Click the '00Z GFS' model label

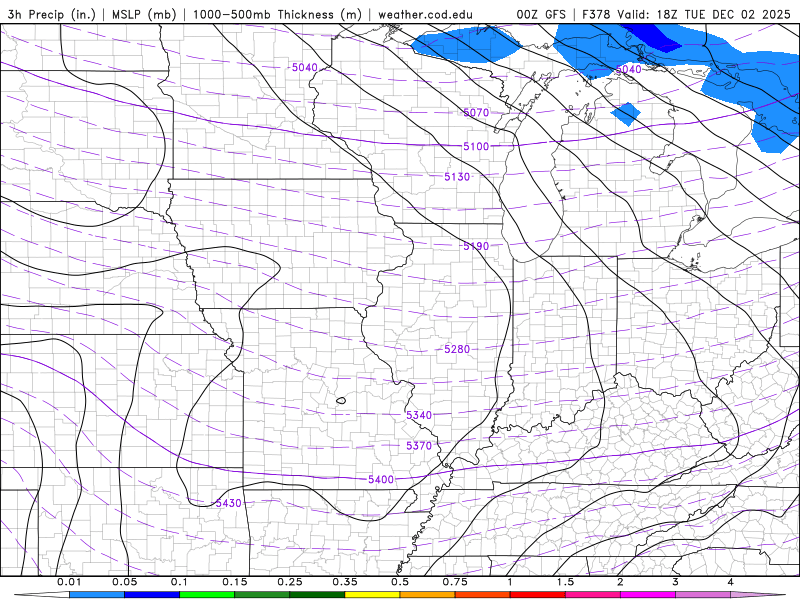pos(541,14)
